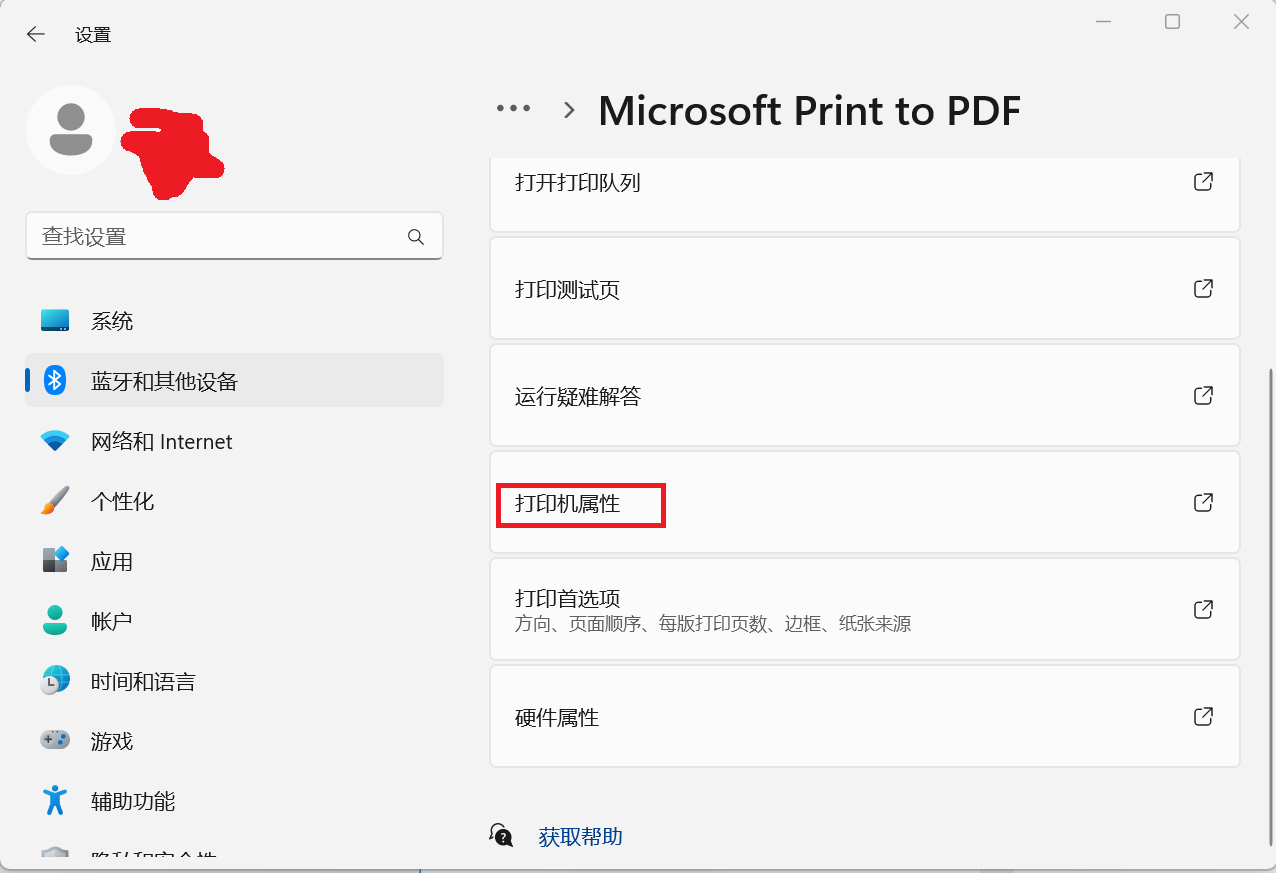Click the Microsoft Print to PDF heading

click(x=809, y=111)
